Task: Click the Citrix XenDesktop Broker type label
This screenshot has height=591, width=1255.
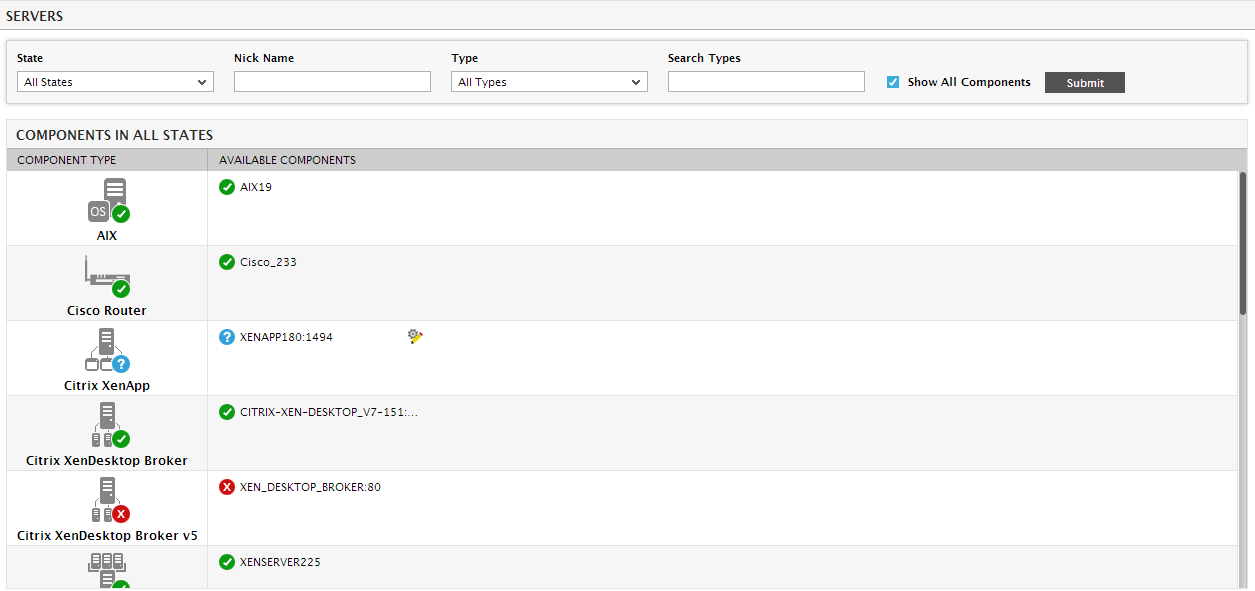Action: (x=107, y=461)
